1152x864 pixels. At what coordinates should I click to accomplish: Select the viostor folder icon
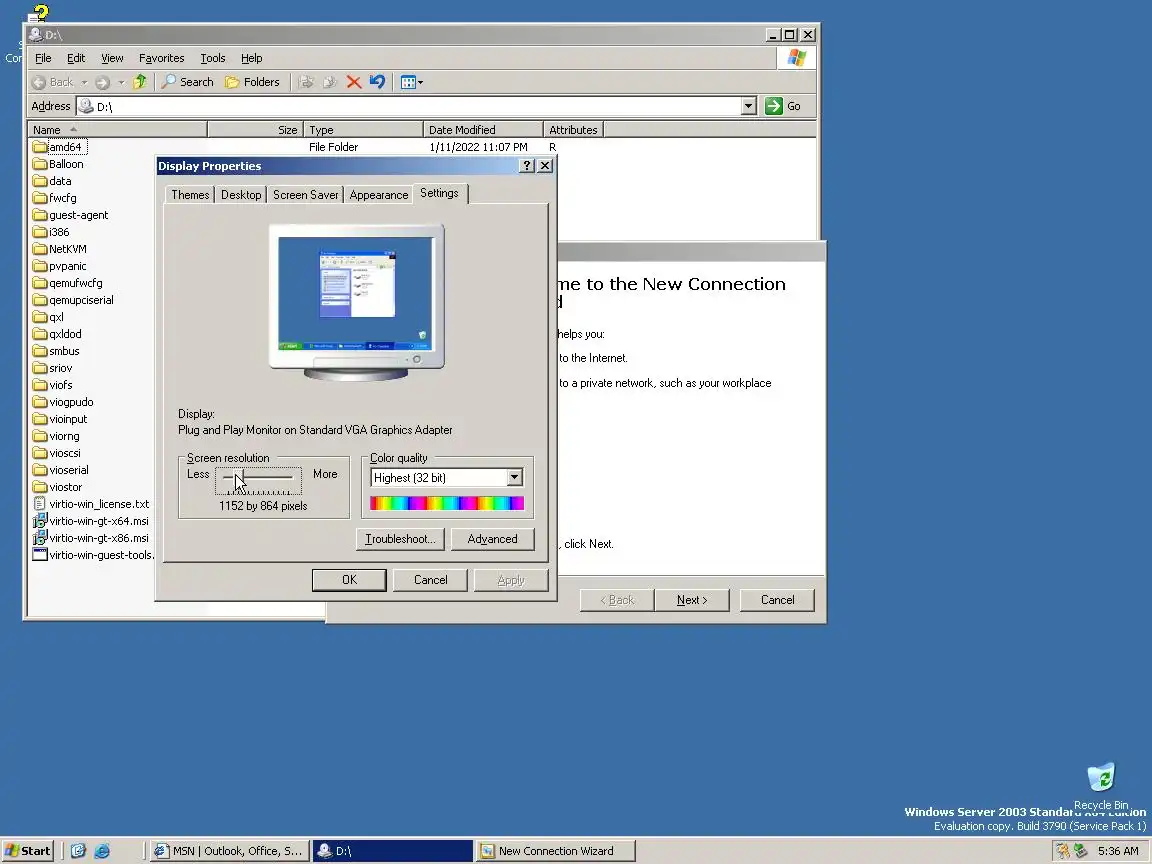[x=40, y=487]
